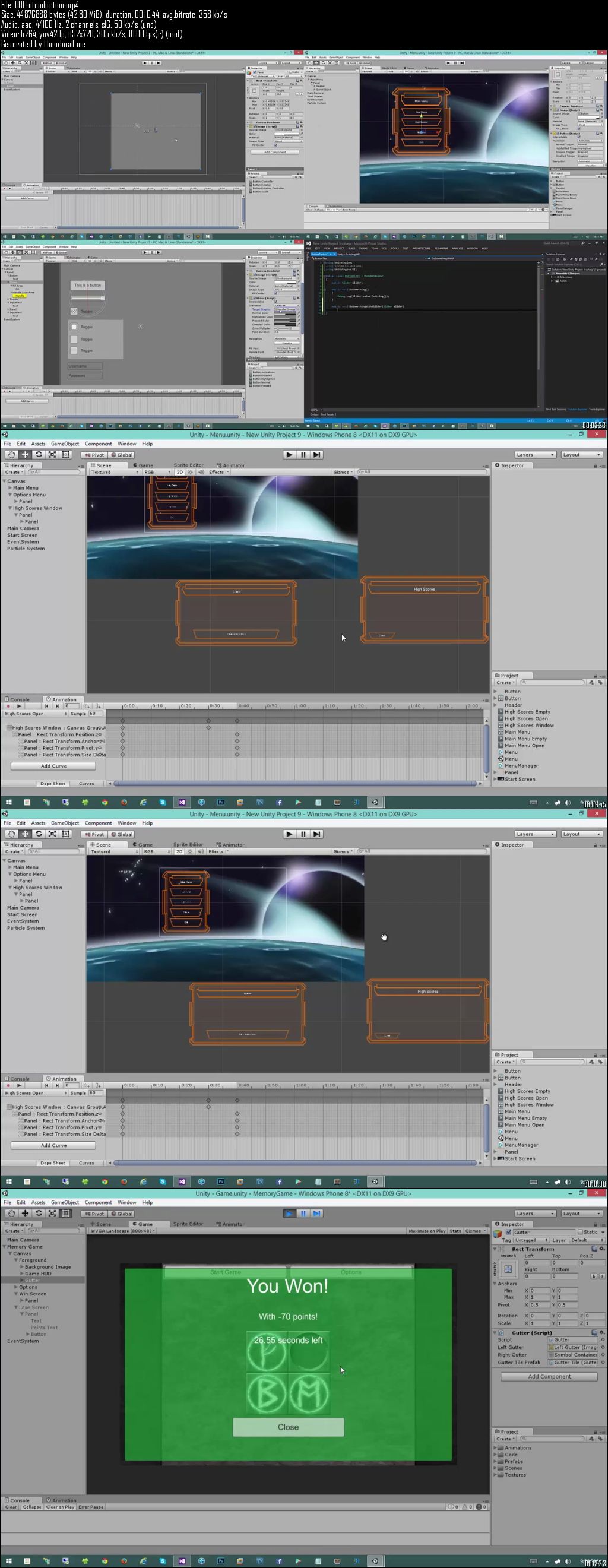
Task: Toggle Stats overlay in Game view
Action: tap(455, 1231)
